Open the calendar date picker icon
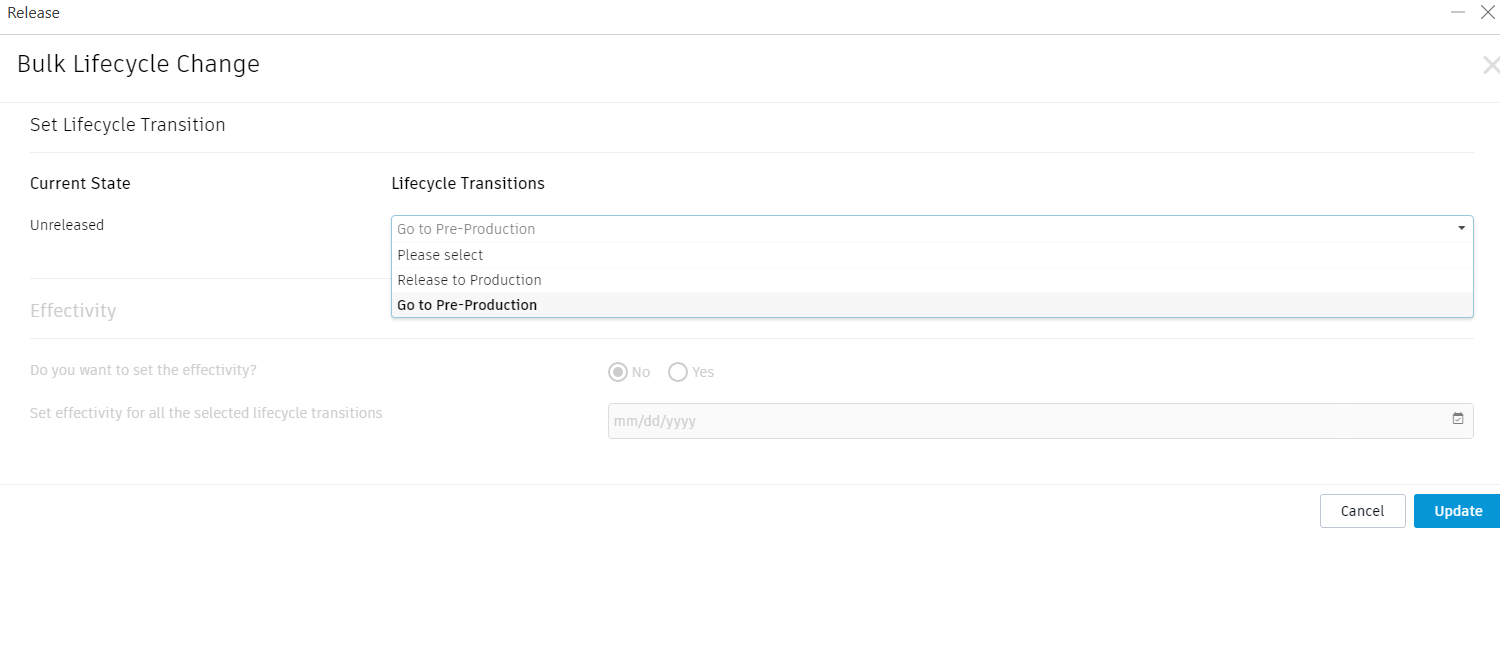 (1458, 420)
